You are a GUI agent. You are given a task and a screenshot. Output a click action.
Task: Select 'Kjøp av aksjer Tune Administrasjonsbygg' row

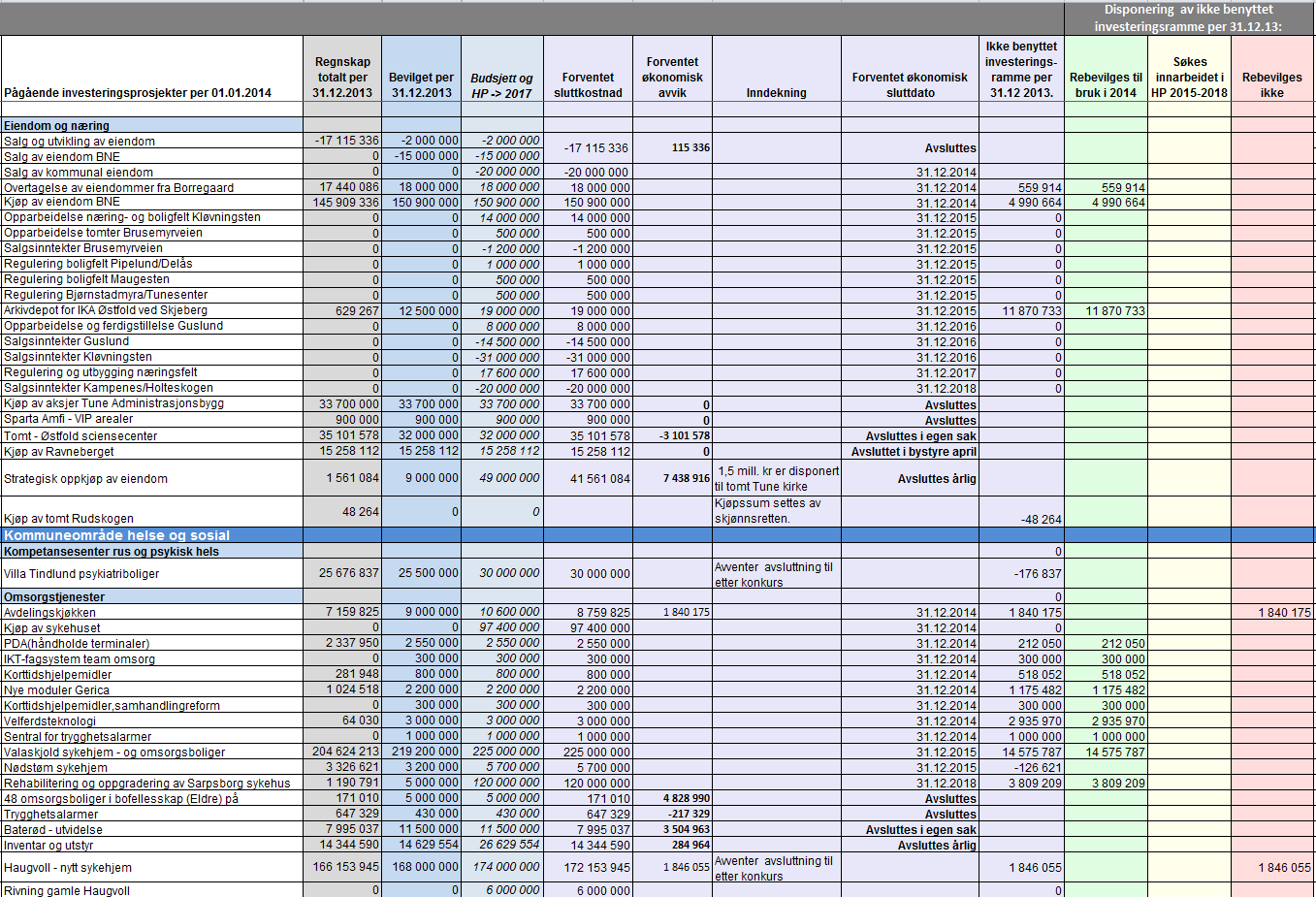tap(113, 403)
